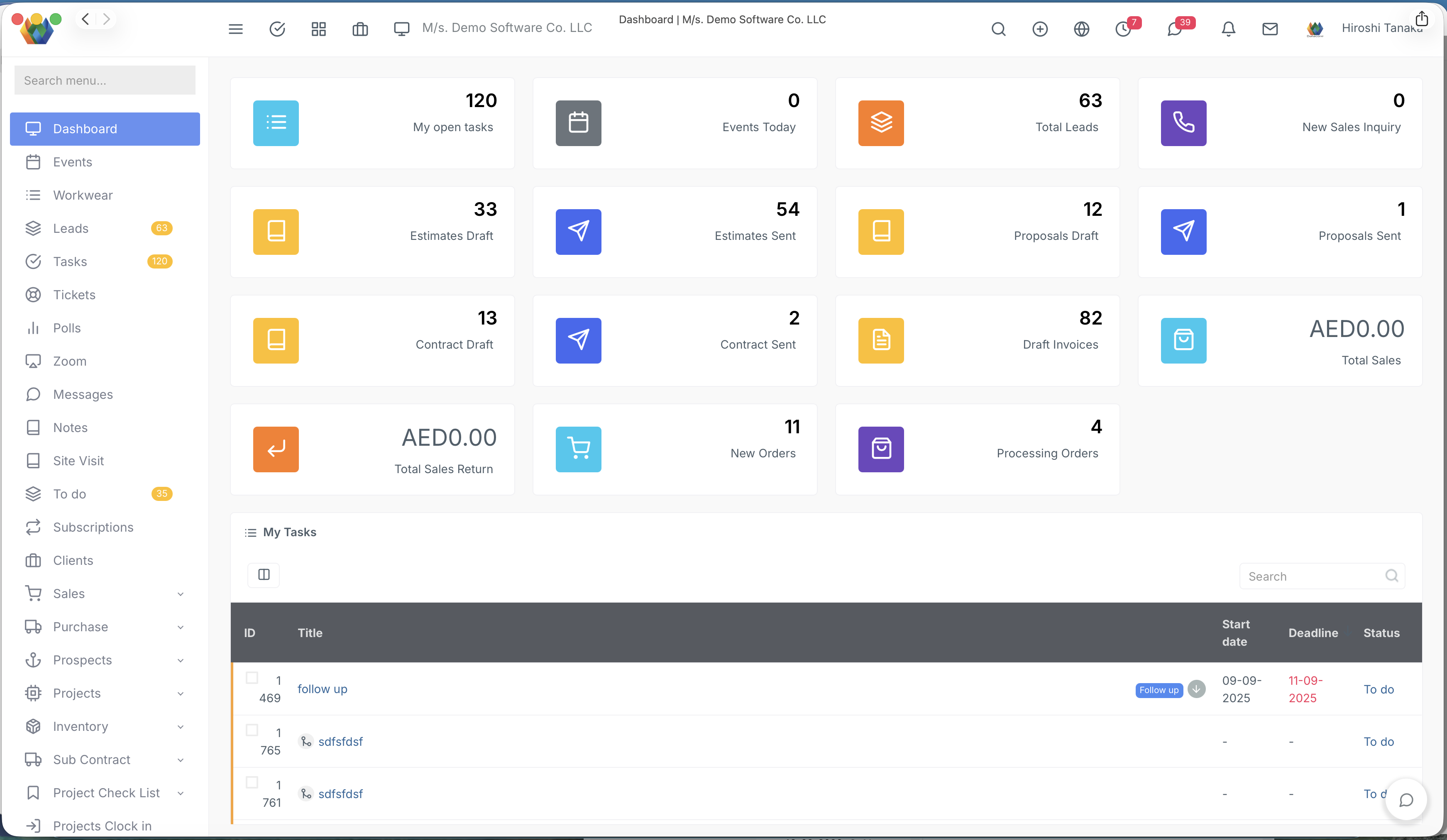Viewport: 1447px width, 840px height.
Task: Click the hamburger menu toggle icon
Action: 235,29
